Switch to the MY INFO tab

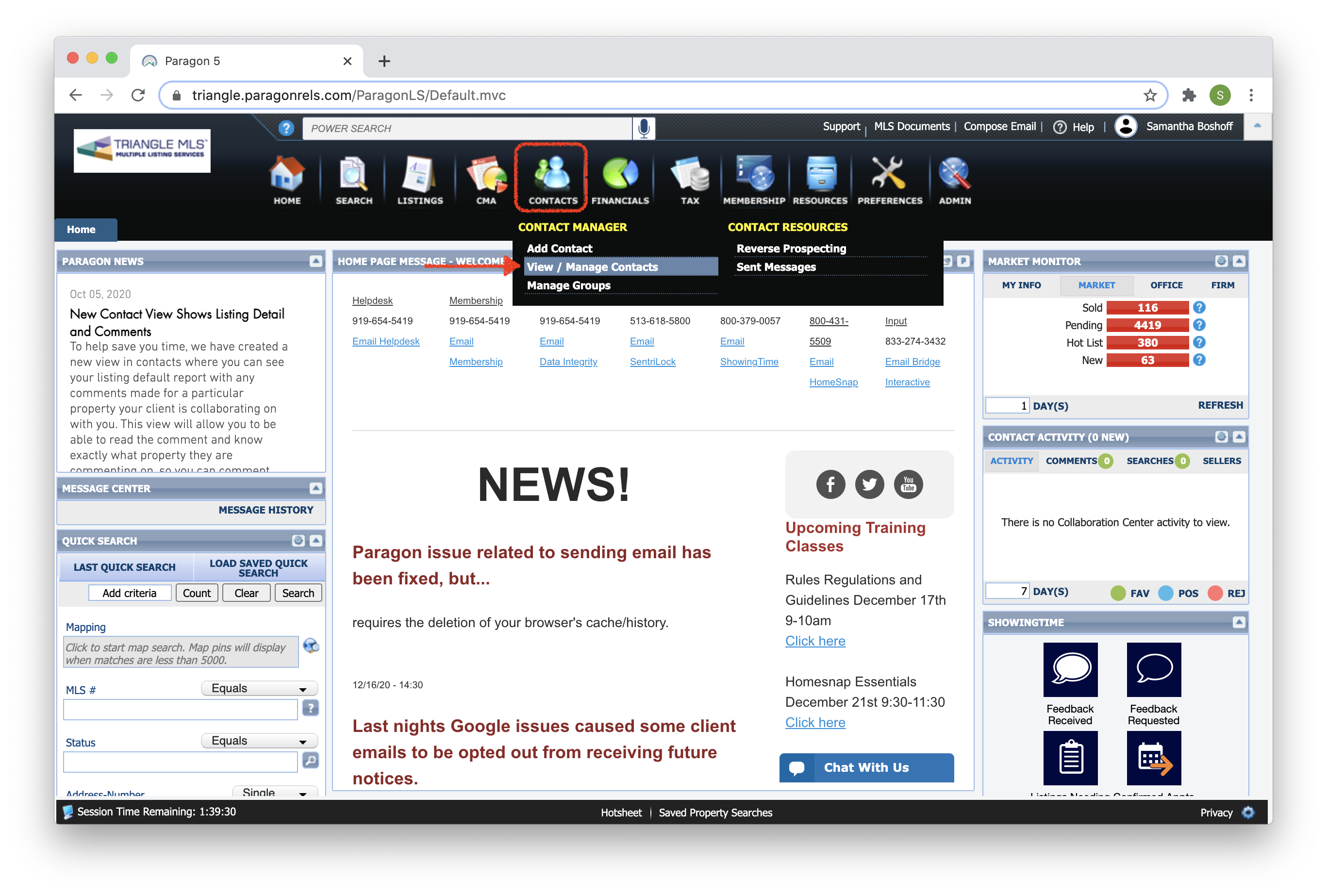[x=1021, y=285]
